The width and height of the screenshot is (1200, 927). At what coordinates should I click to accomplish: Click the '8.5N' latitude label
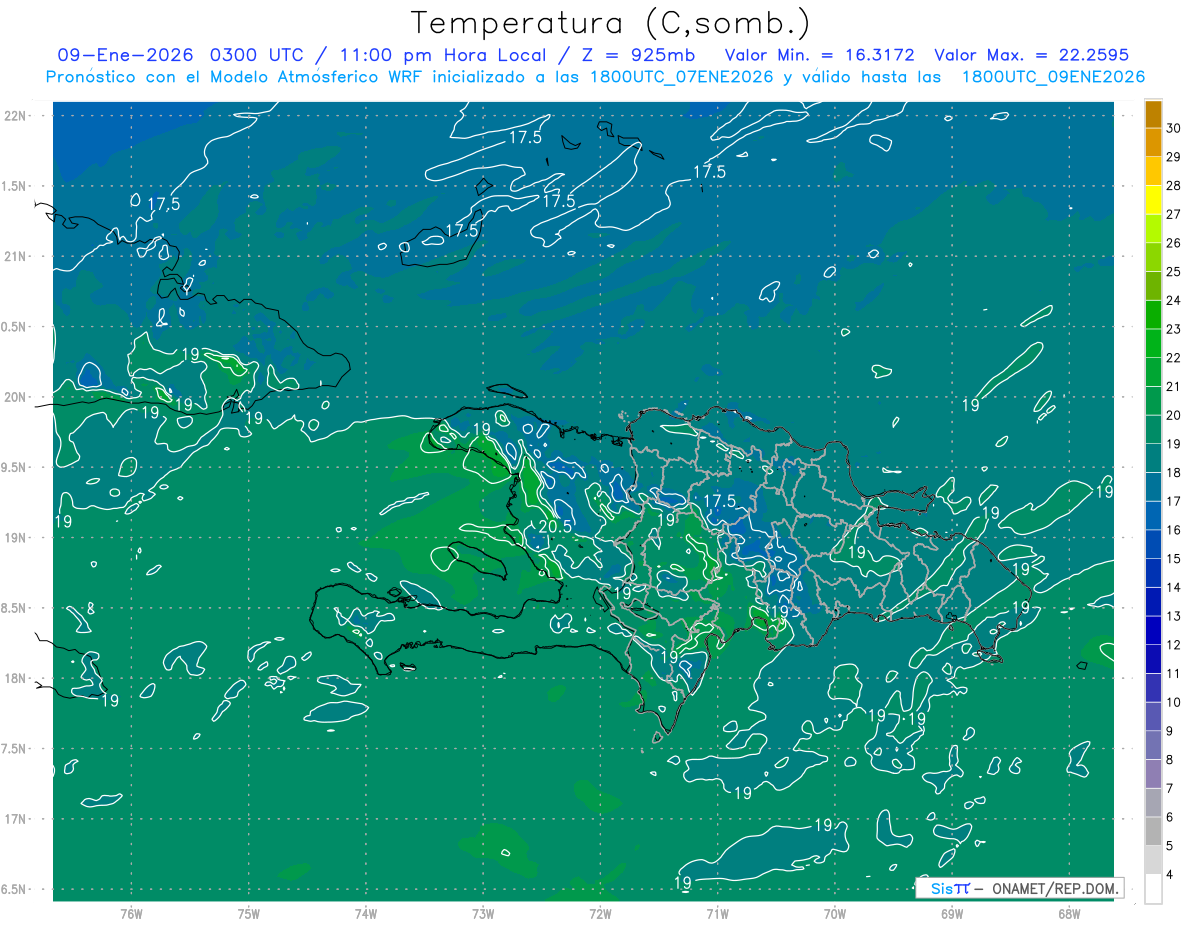14,608
